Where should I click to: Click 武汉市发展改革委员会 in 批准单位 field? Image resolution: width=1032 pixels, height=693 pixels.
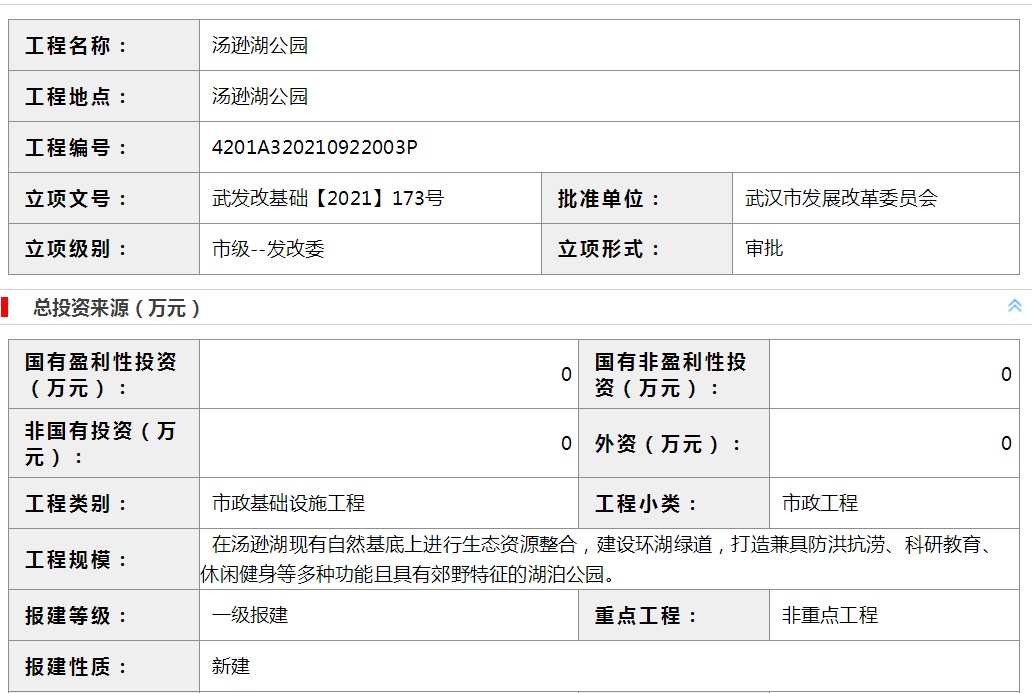[841, 198]
